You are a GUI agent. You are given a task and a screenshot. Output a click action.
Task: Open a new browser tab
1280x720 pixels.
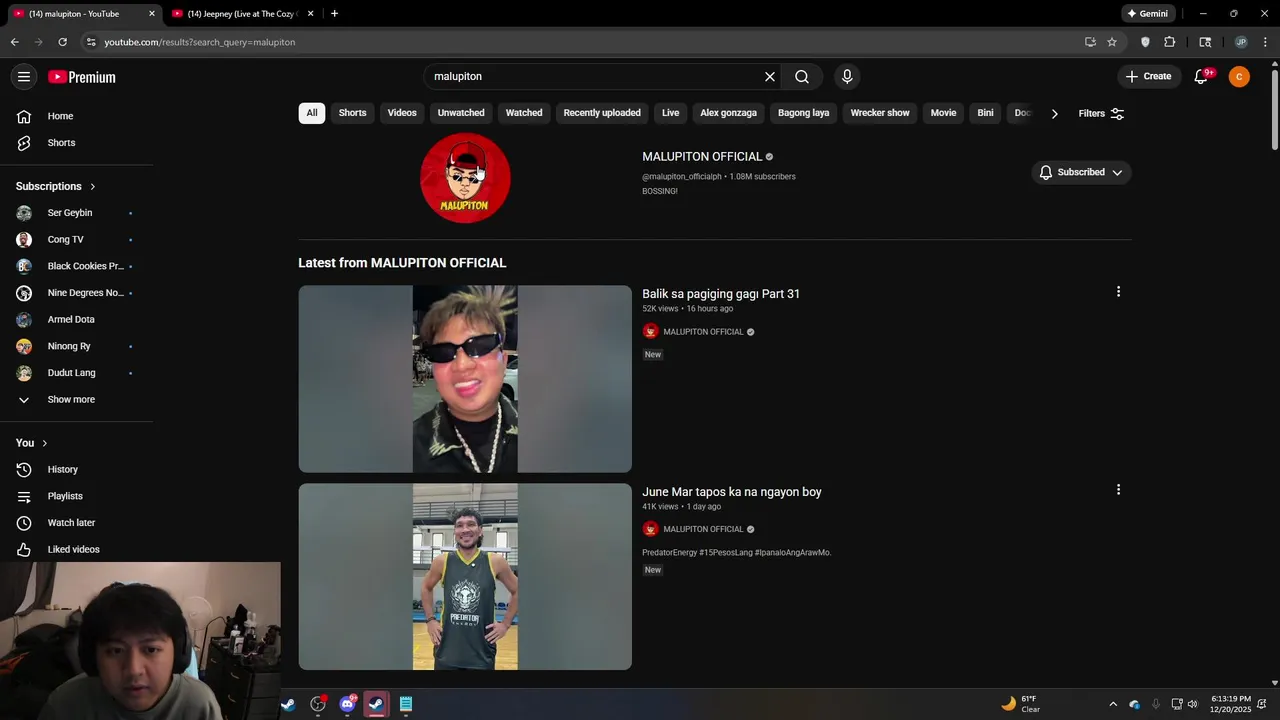click(x=334, y=14)
